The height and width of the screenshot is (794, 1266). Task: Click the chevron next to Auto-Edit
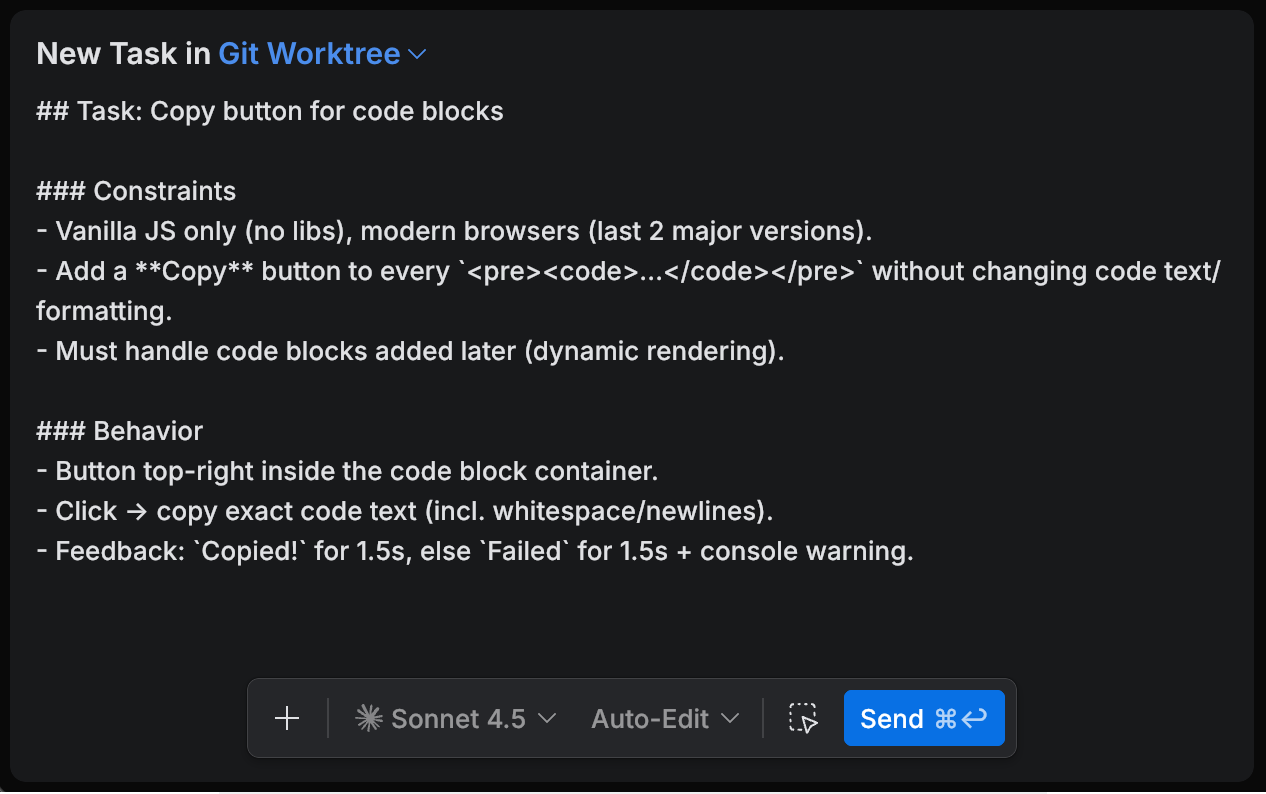[x=730, y=718]
